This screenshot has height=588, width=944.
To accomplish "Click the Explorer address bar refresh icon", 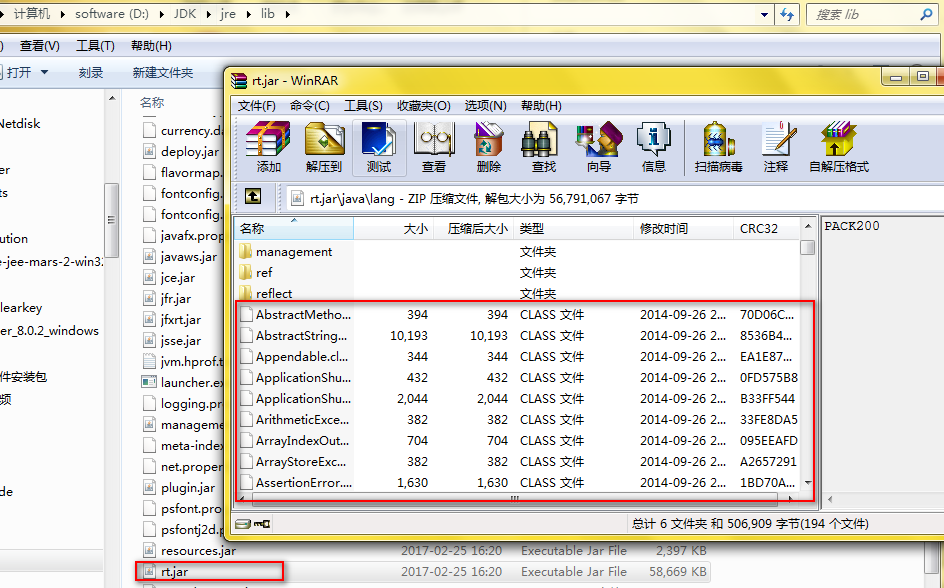I will 787,14.
